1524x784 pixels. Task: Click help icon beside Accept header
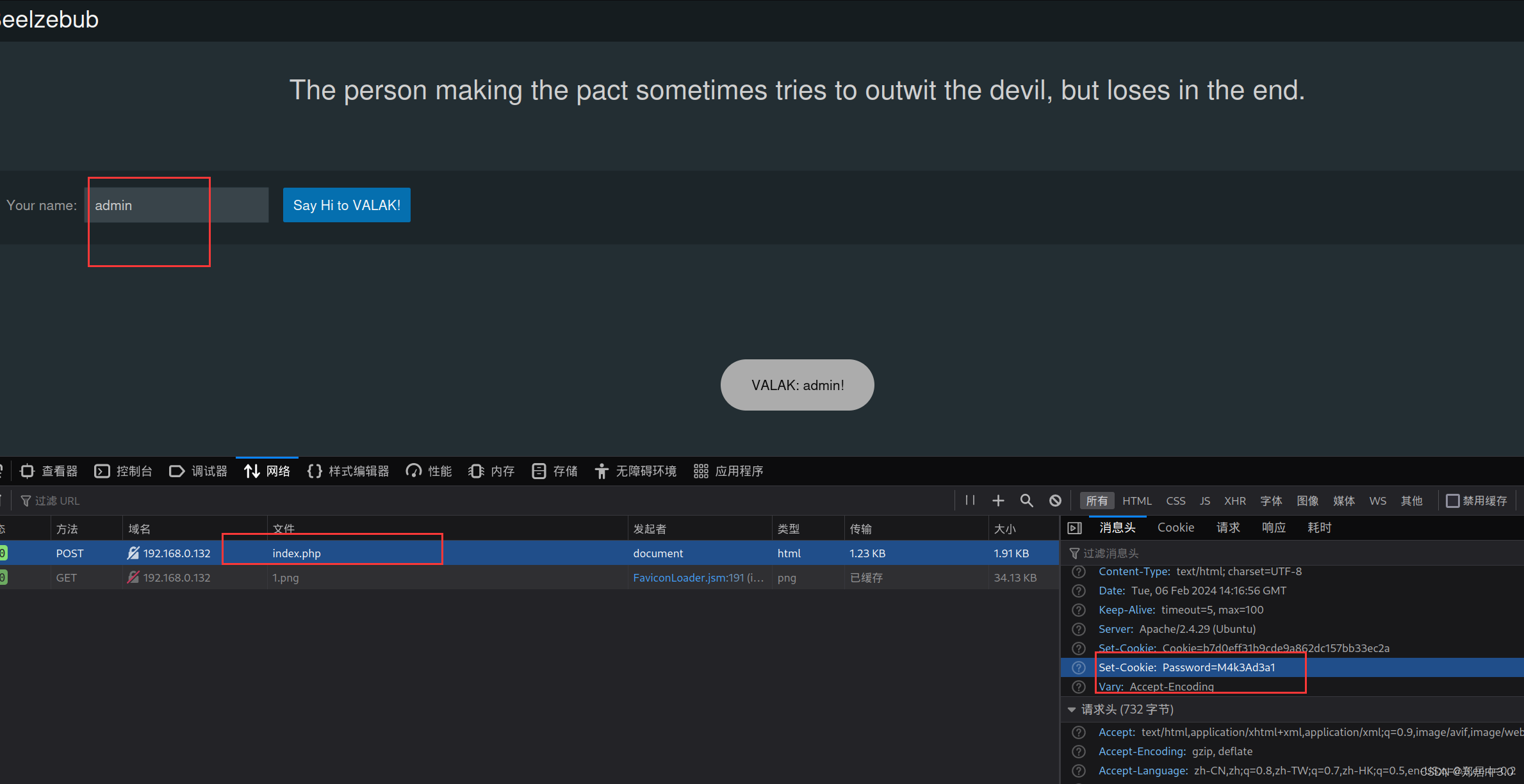[x=1079, y=733]
